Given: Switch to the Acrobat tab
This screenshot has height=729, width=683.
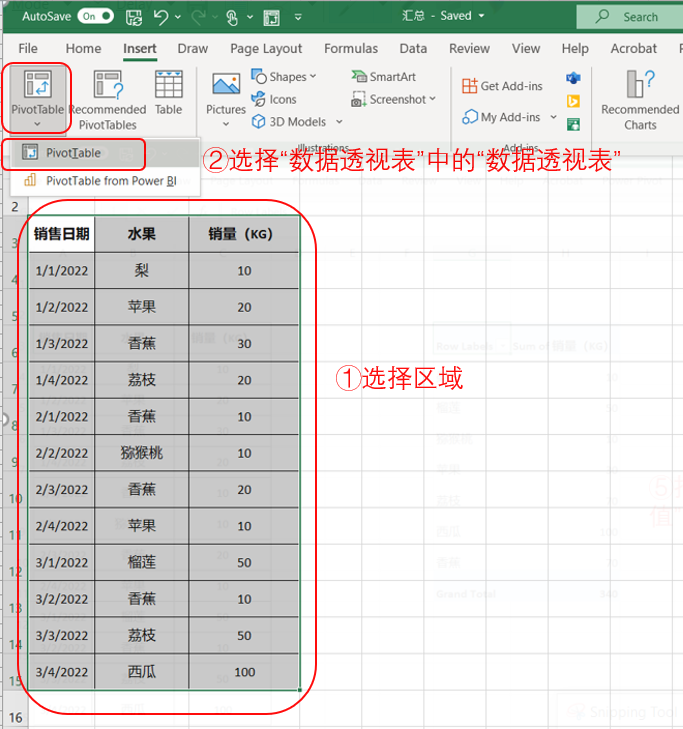Looking at the screenshot, I should (633, 48).
